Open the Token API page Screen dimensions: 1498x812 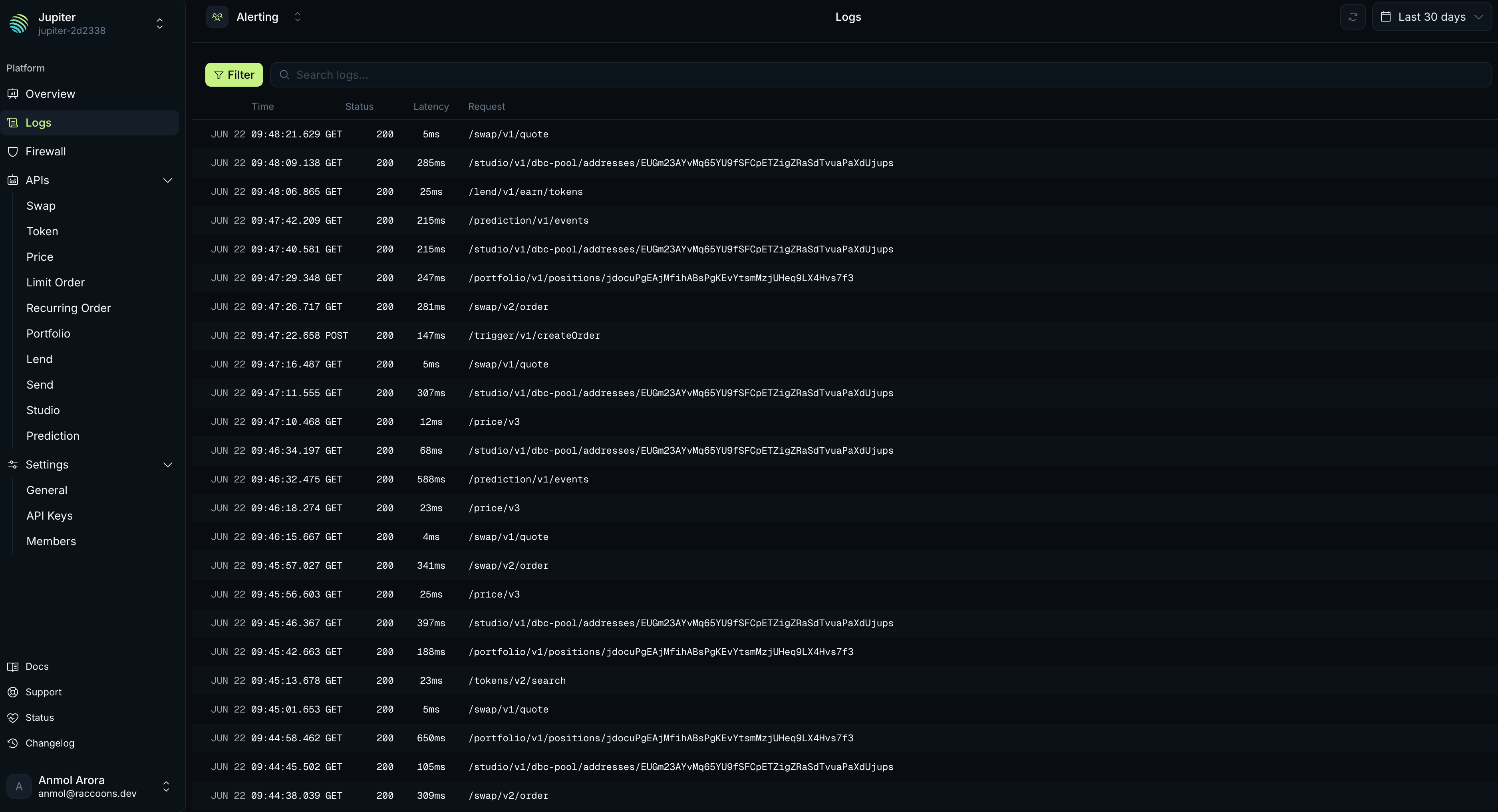pyautogui.click(x=42, y=231)
